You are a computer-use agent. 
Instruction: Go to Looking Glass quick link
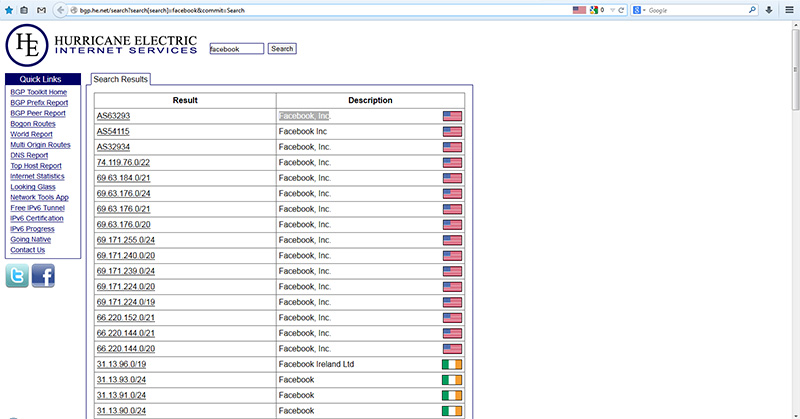click(33, 187)
